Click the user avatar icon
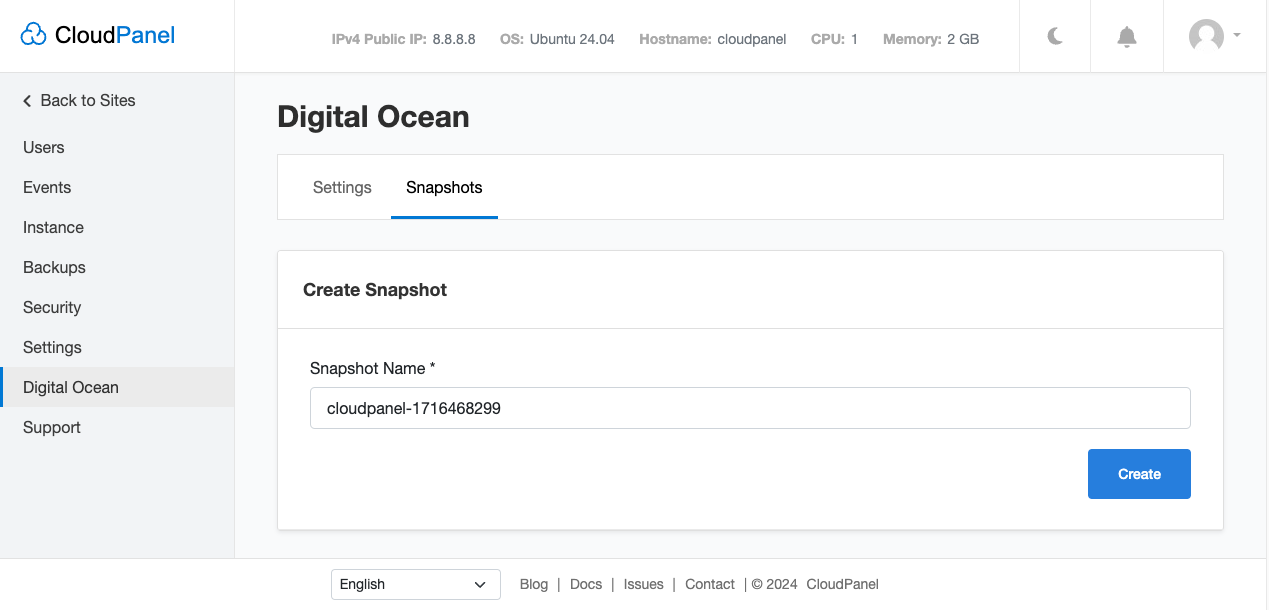 [x=1206, y=36]
